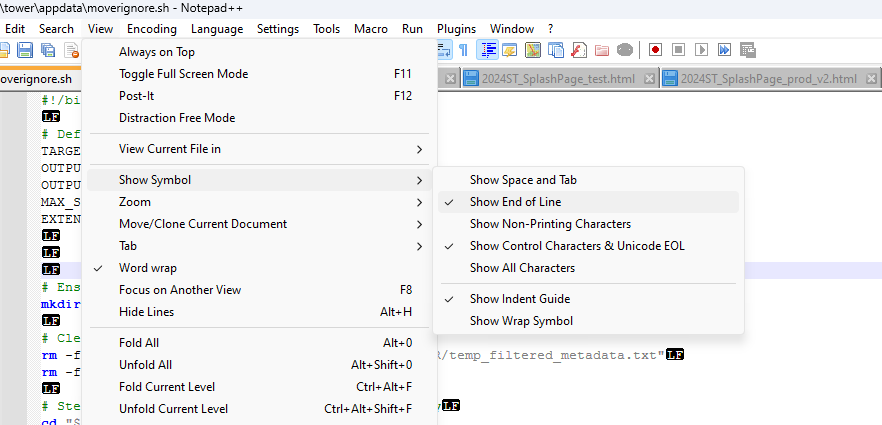Viewport: 882px width, 425px height.
Task: Open Document Map from the toolbar
Action: coord(533,50)
